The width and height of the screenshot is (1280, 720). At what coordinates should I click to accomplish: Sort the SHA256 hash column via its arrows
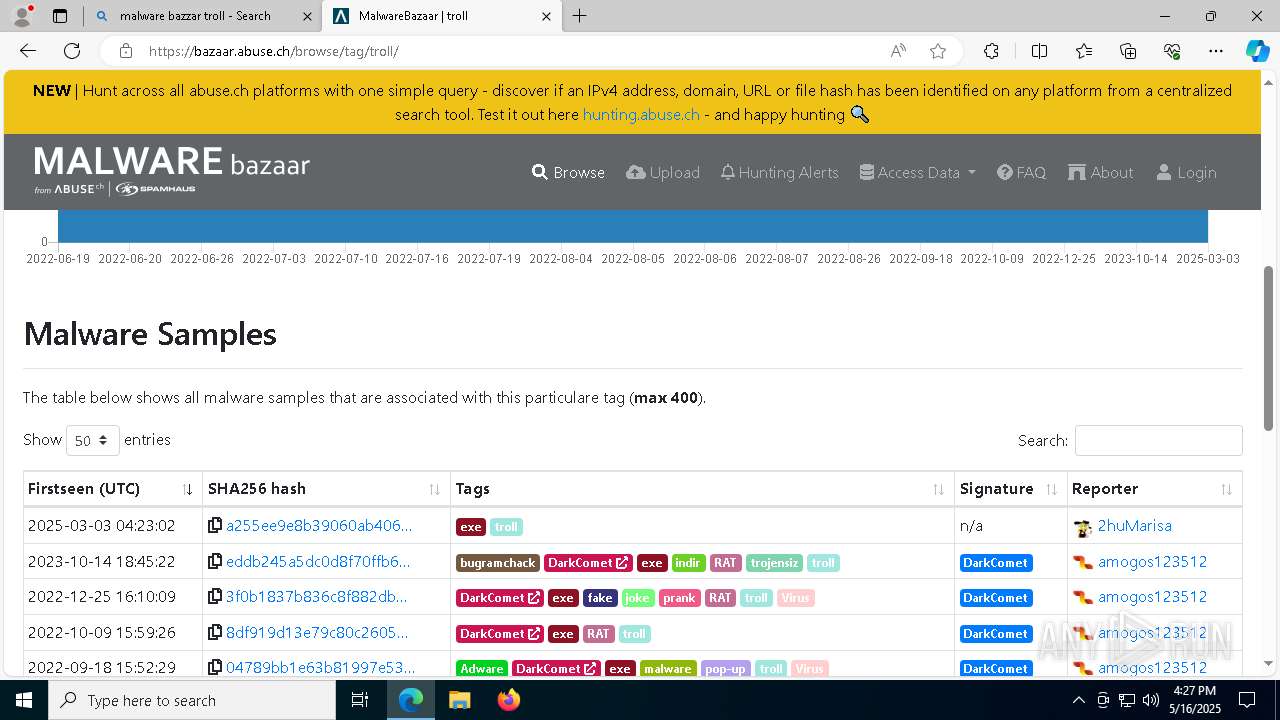pos(435,489)
